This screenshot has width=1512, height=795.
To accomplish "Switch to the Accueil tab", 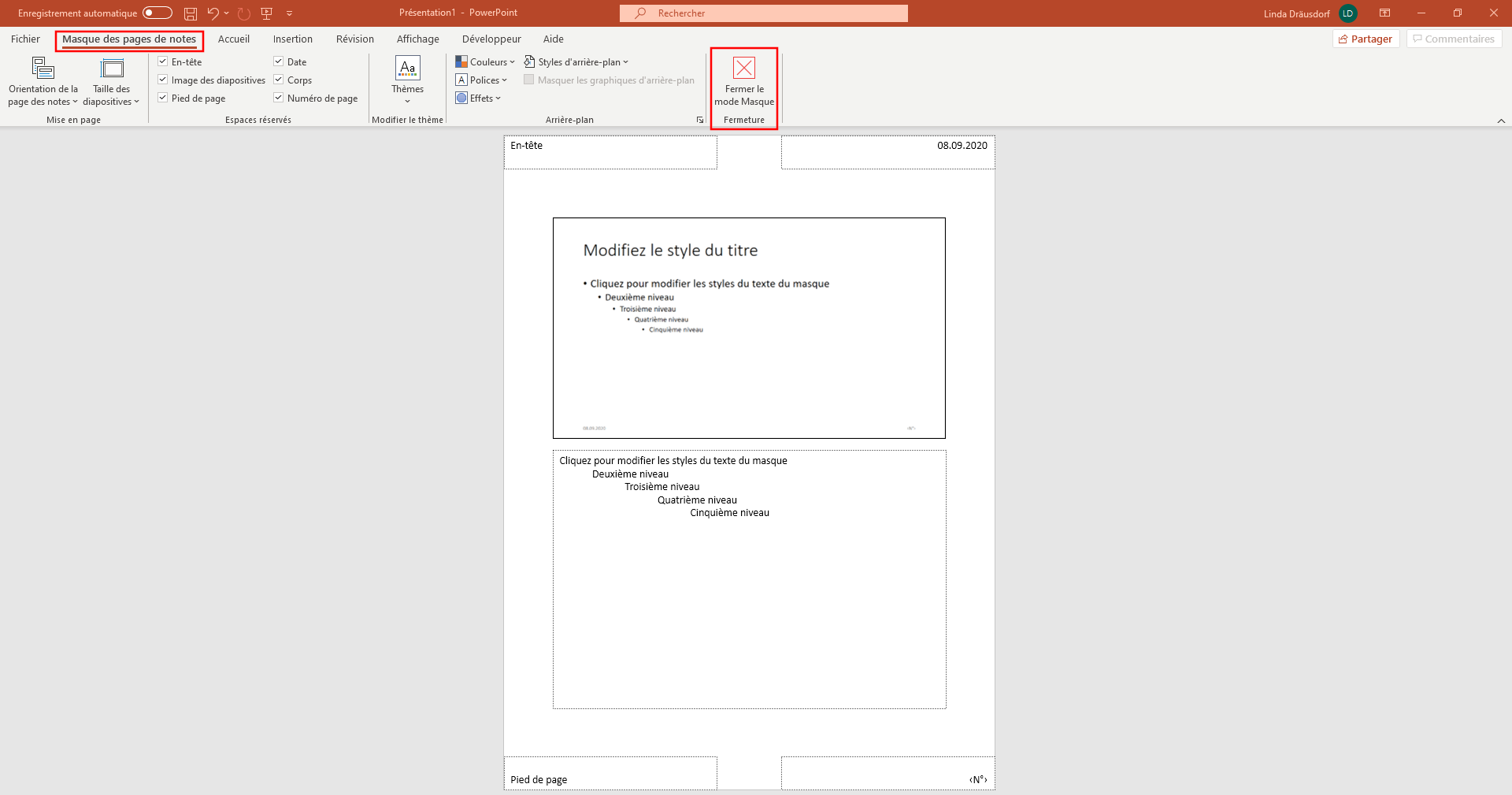I will (234, 39).
